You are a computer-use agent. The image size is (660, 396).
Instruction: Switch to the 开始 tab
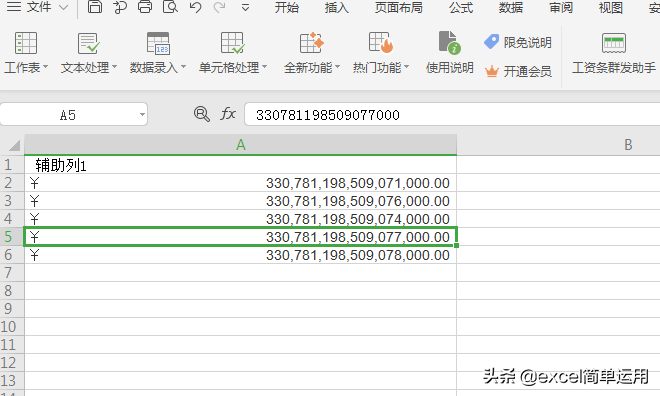(287, 7)
